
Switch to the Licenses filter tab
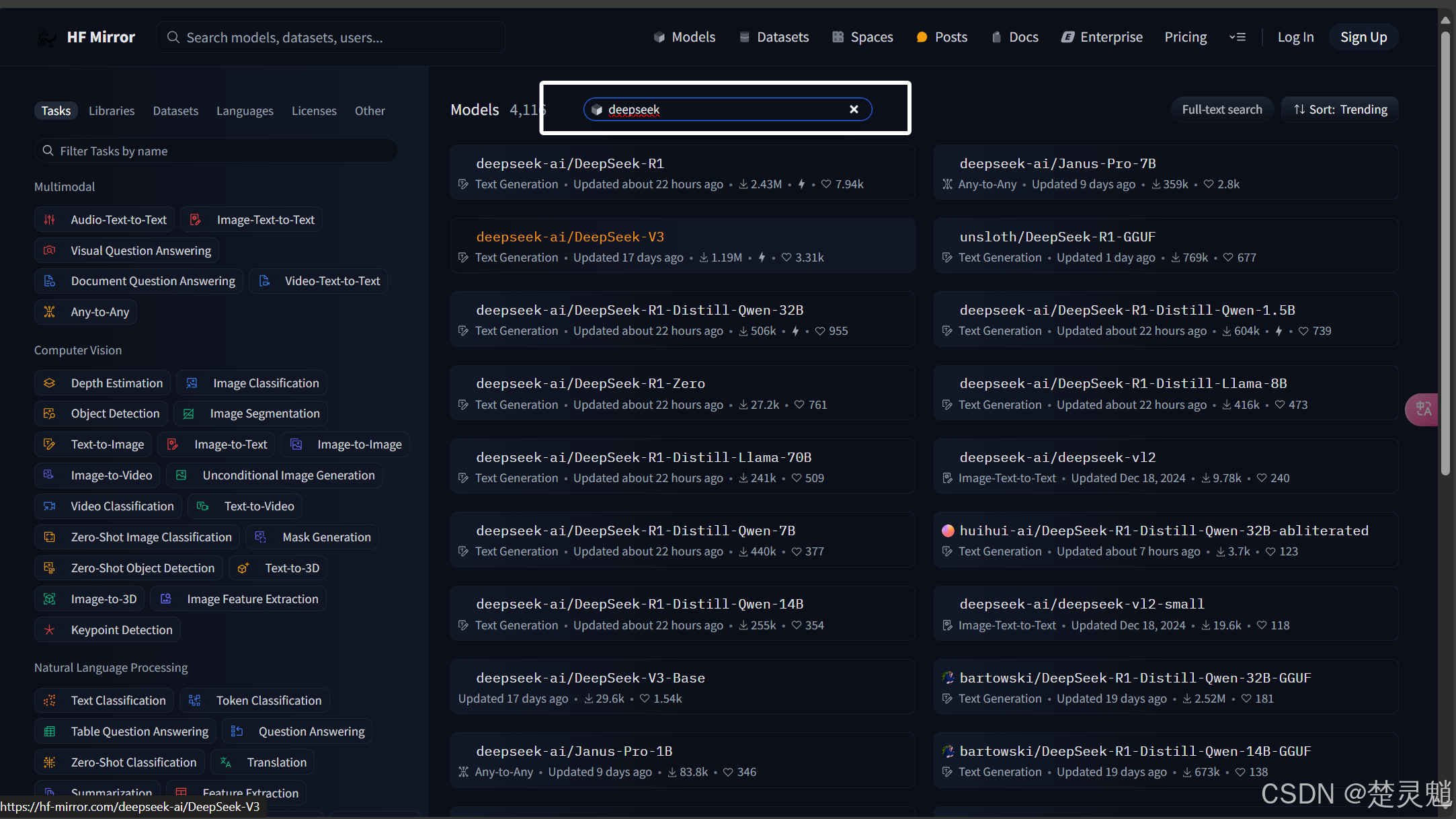point(314,111)
